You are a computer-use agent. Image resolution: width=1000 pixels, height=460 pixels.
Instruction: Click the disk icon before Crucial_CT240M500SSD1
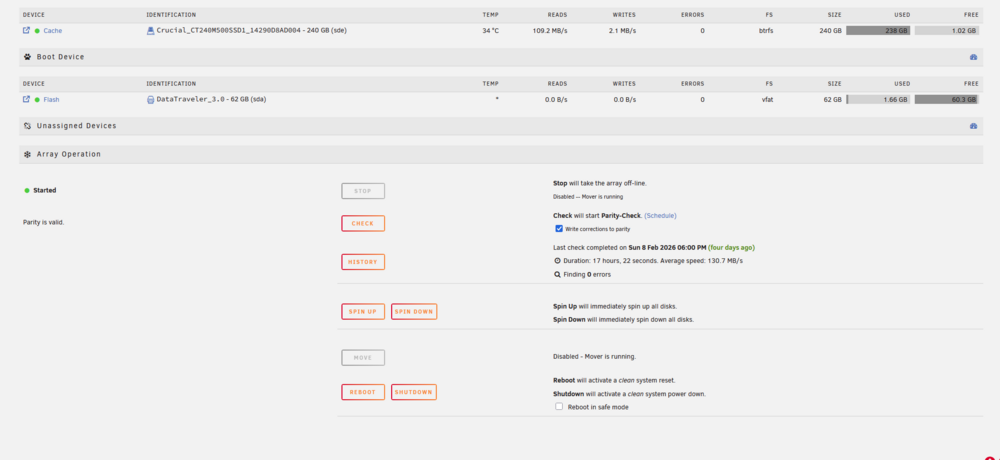pos(151,31)
